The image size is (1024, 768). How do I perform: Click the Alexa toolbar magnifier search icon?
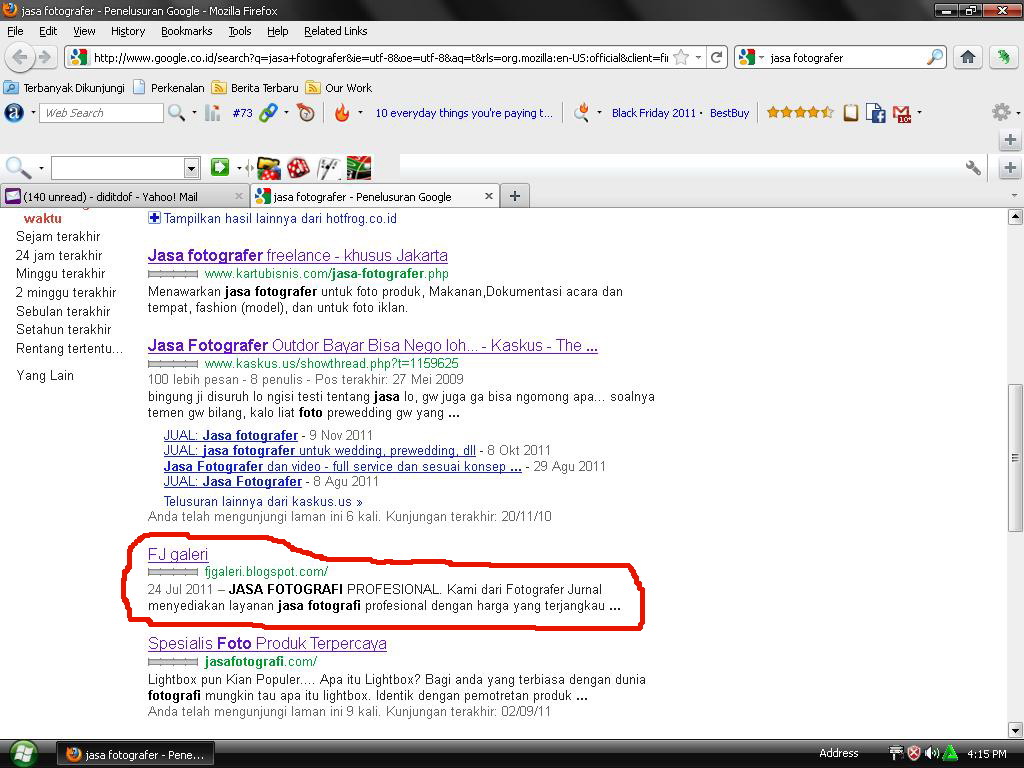click(x=176, y=113)
